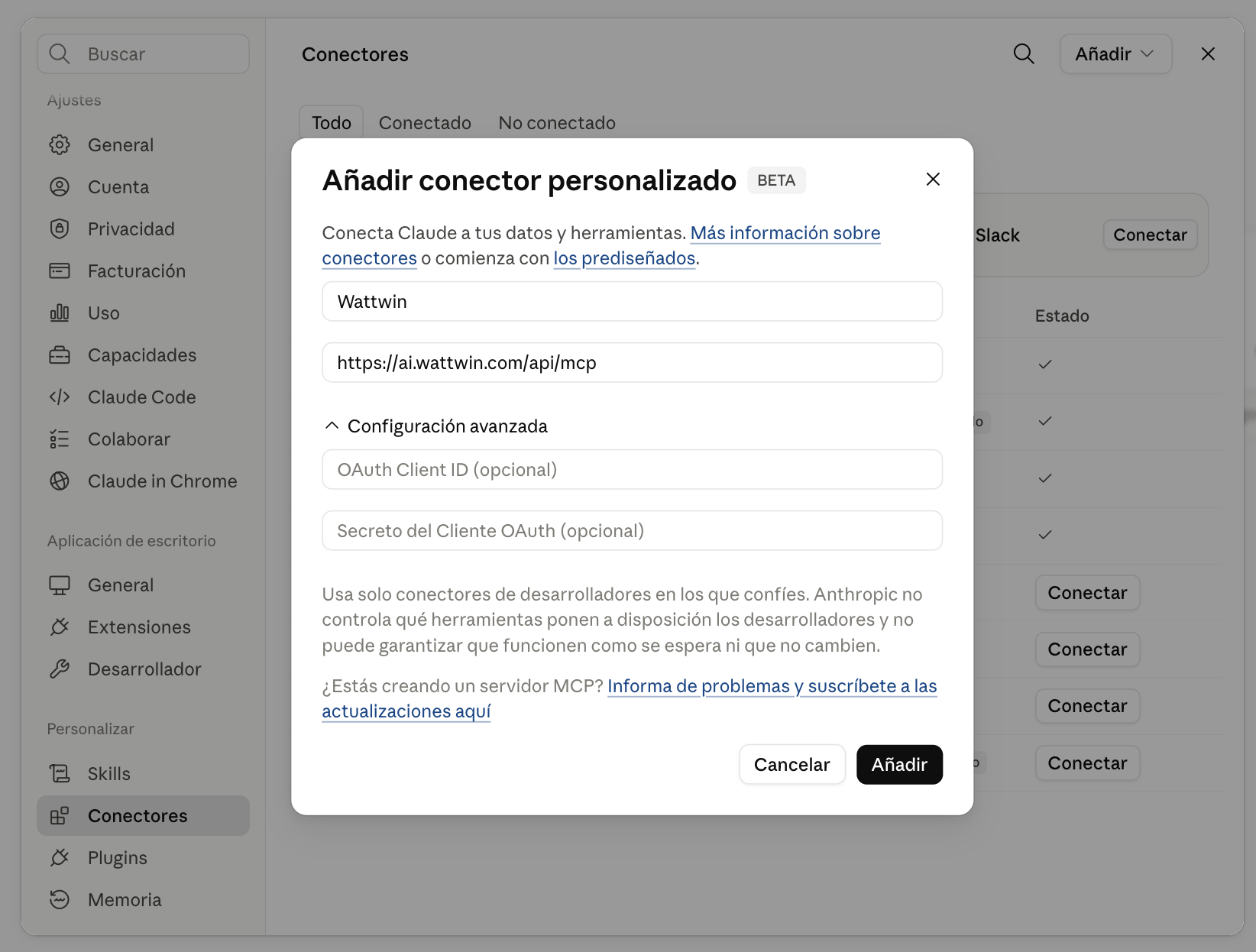
Task: Open the Privacidad settings page
Action: click(x=143, y=229)
